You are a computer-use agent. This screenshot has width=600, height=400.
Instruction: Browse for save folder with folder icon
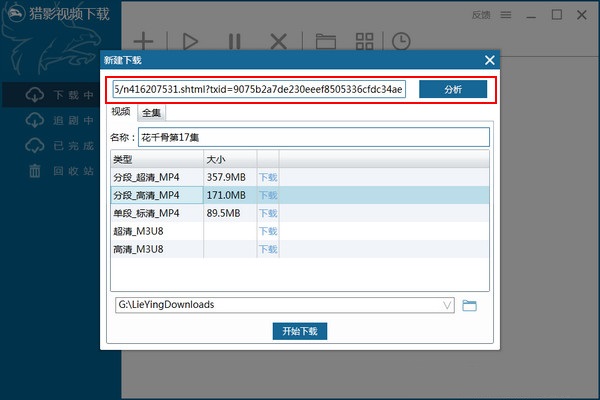coord(470,305)
